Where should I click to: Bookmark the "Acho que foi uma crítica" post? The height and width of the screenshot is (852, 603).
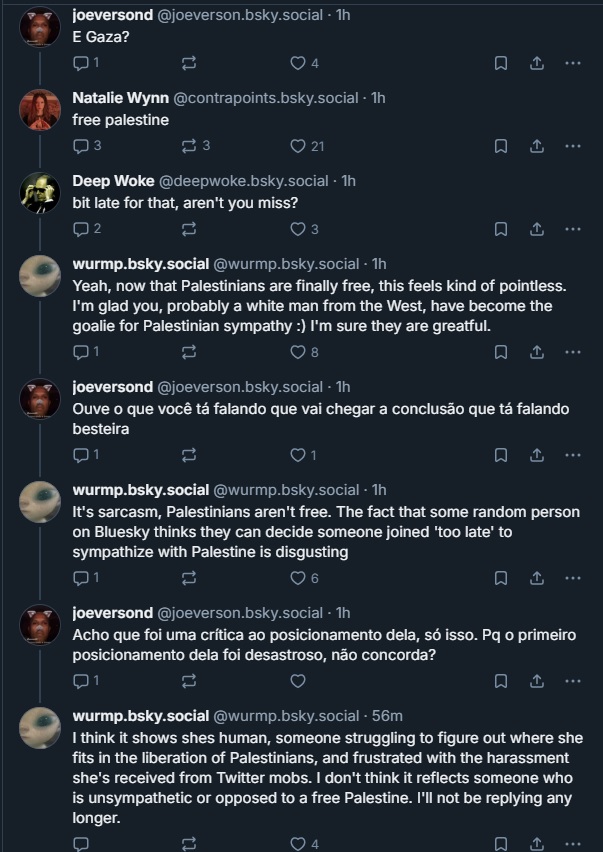[x=501, y=680]
